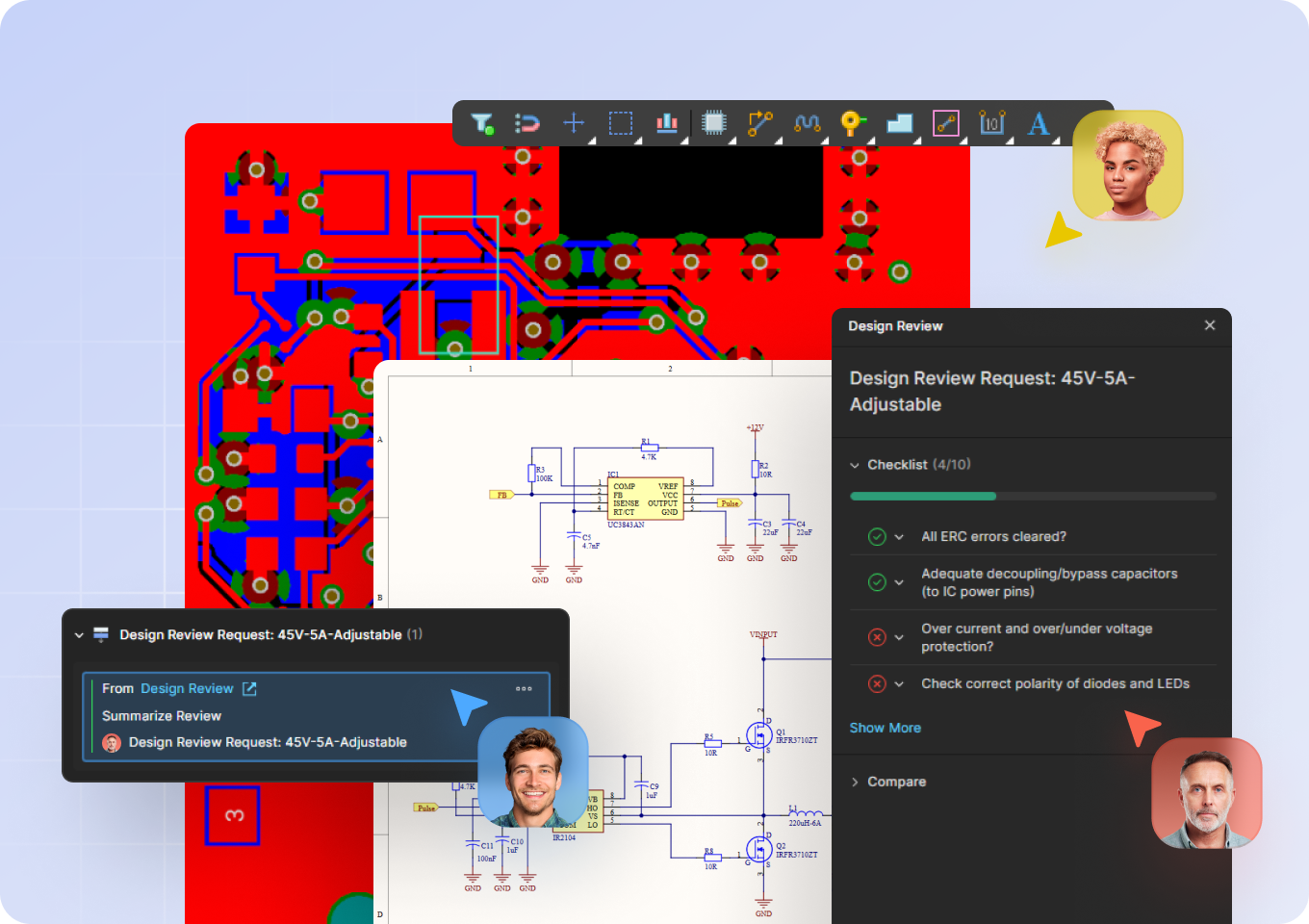Toggle the 'All ERC errors cleared?' check status
1309x924 pixels.
(877, 537)
